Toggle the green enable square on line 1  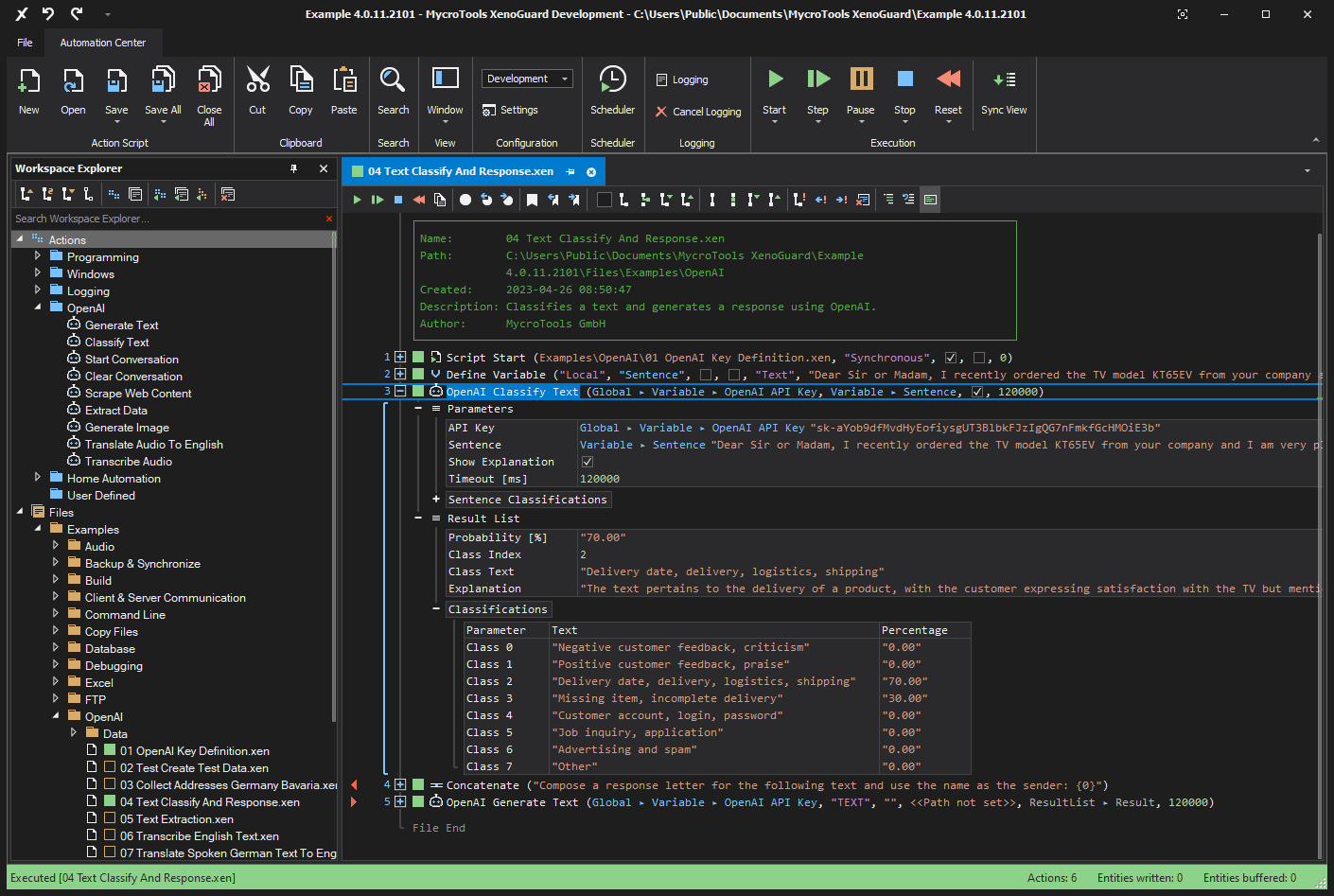tap(418, 357)
